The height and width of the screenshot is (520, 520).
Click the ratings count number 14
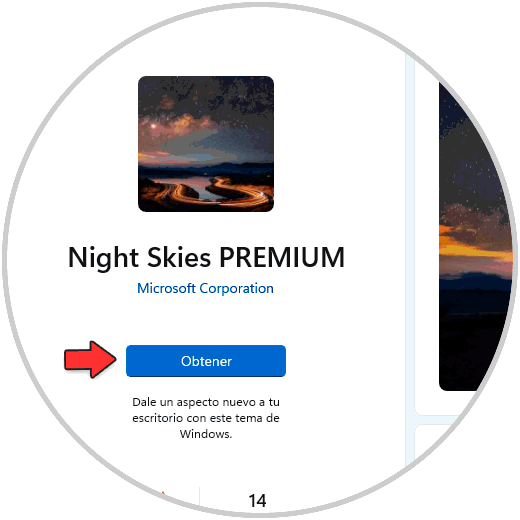tap(257, 500)
